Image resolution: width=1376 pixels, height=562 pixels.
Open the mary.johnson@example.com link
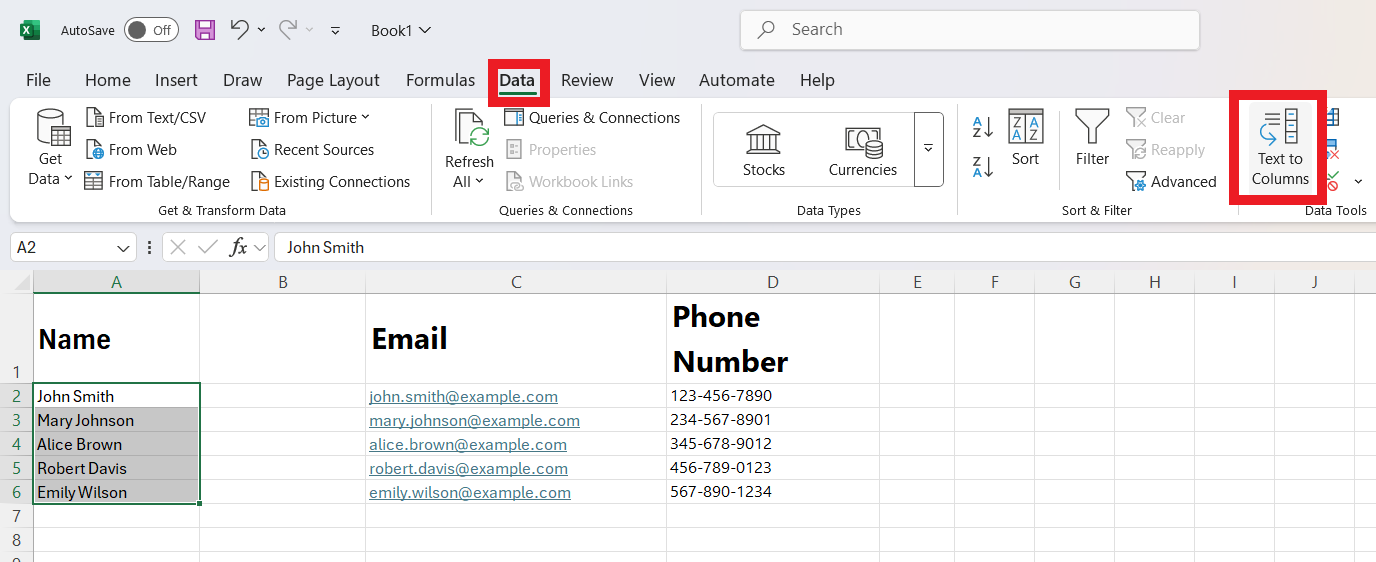point(475,421)
